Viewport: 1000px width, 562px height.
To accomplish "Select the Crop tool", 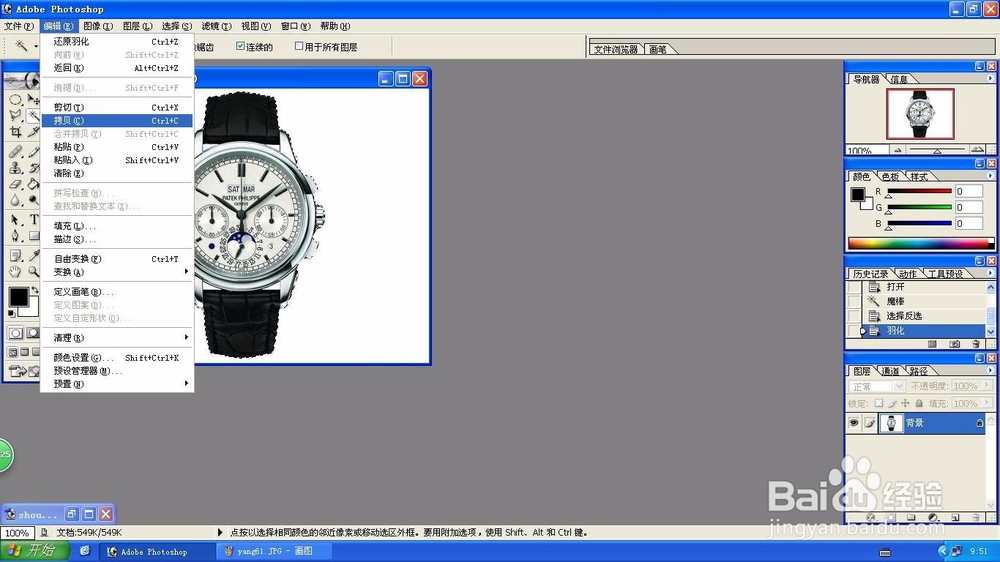I will pos(15,131).
